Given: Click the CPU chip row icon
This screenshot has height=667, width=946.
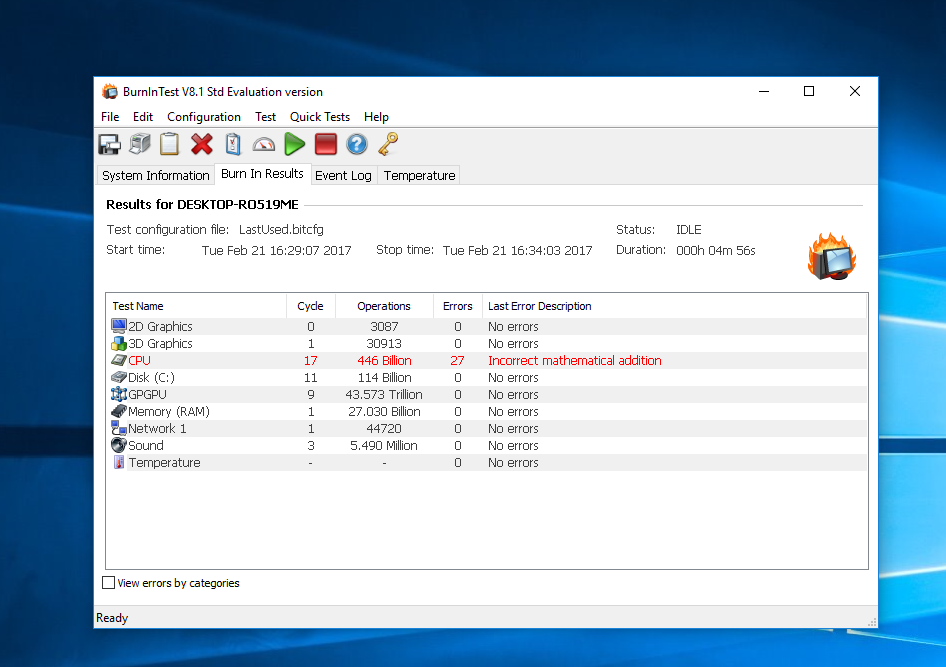Looking at the screenshot, I should tap(119, 361).
